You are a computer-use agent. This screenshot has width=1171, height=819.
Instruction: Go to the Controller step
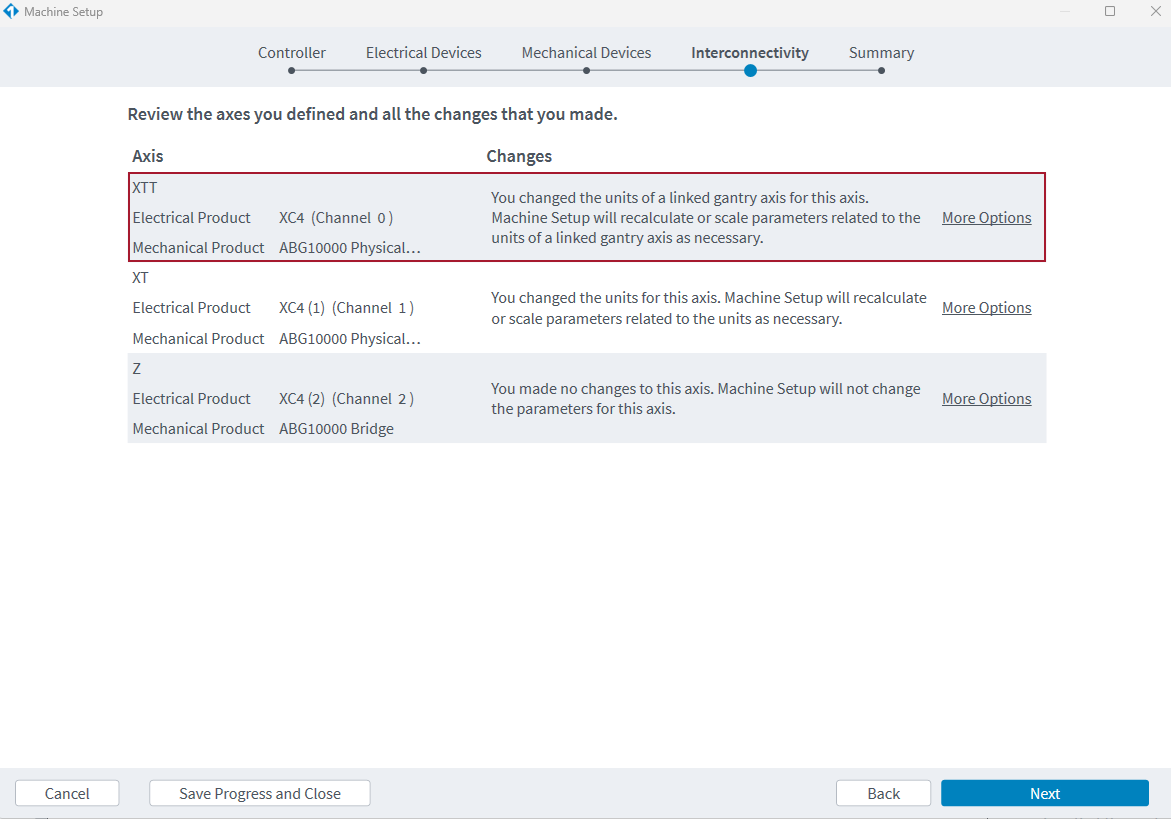point(291,53)
